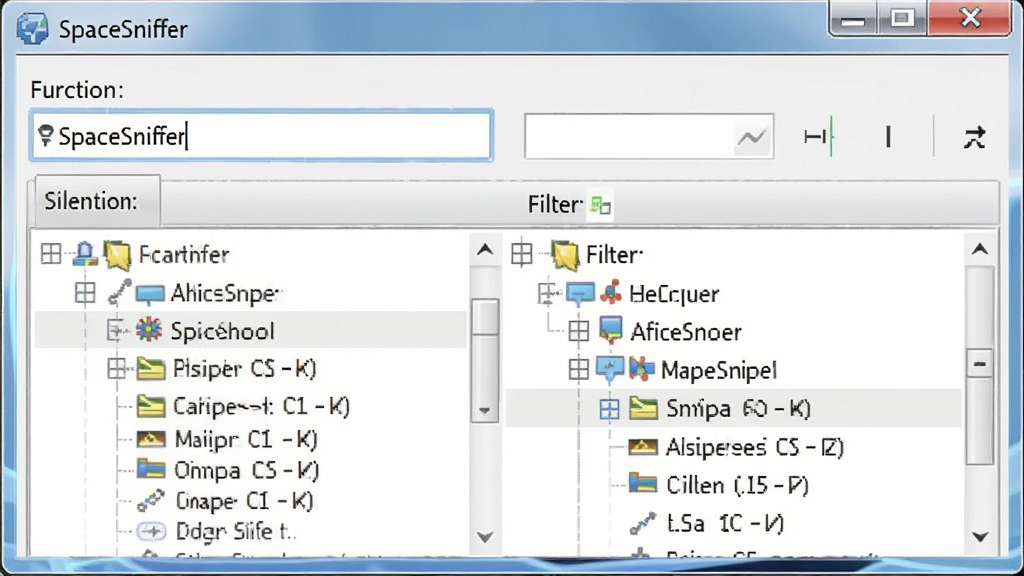Image resolution: width=1024 pixels, height=576 pixels.
Task: Click the bell icon beside Fcartinfer
Action: 85,253
